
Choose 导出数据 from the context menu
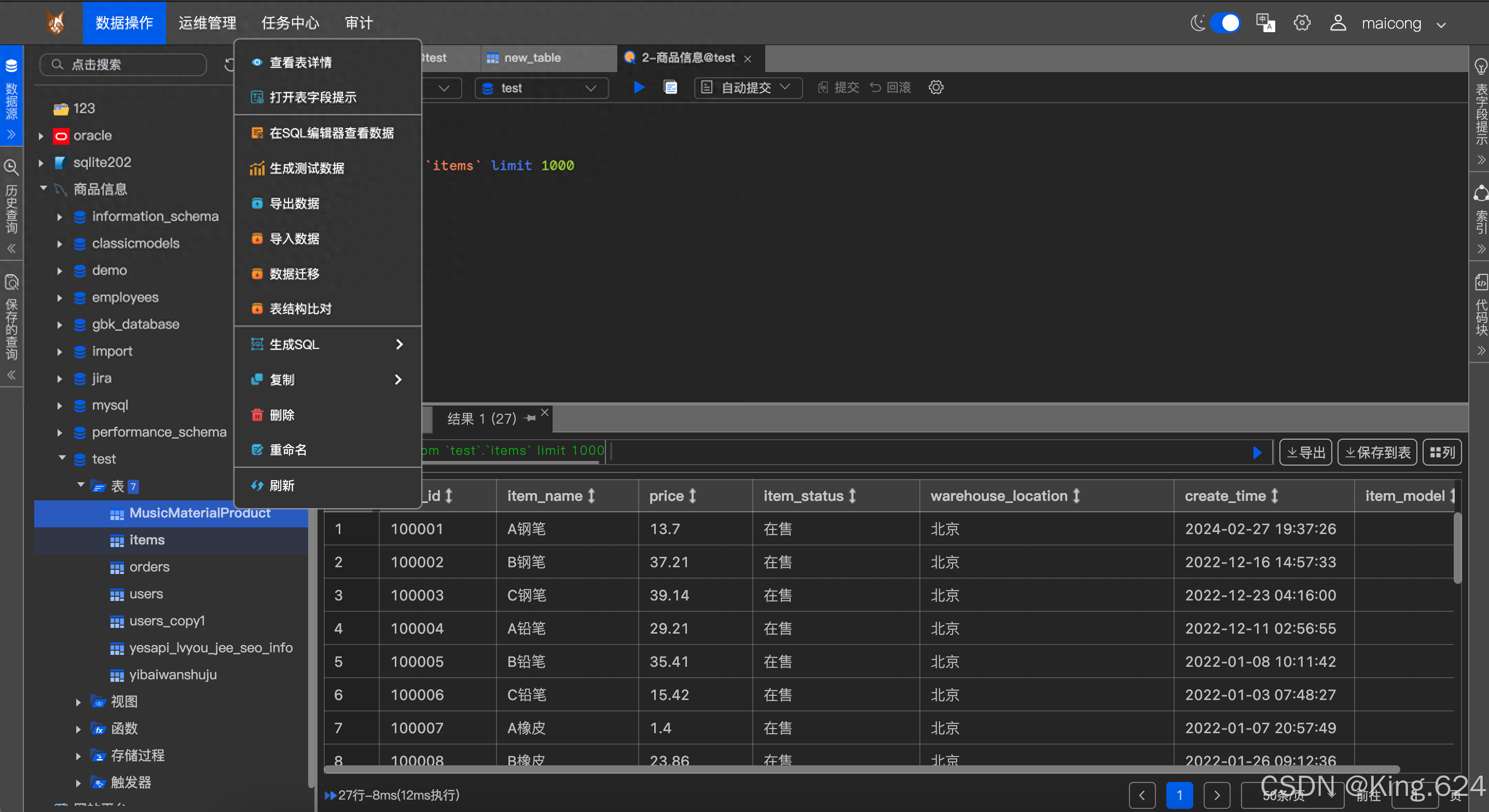point(294,203)
